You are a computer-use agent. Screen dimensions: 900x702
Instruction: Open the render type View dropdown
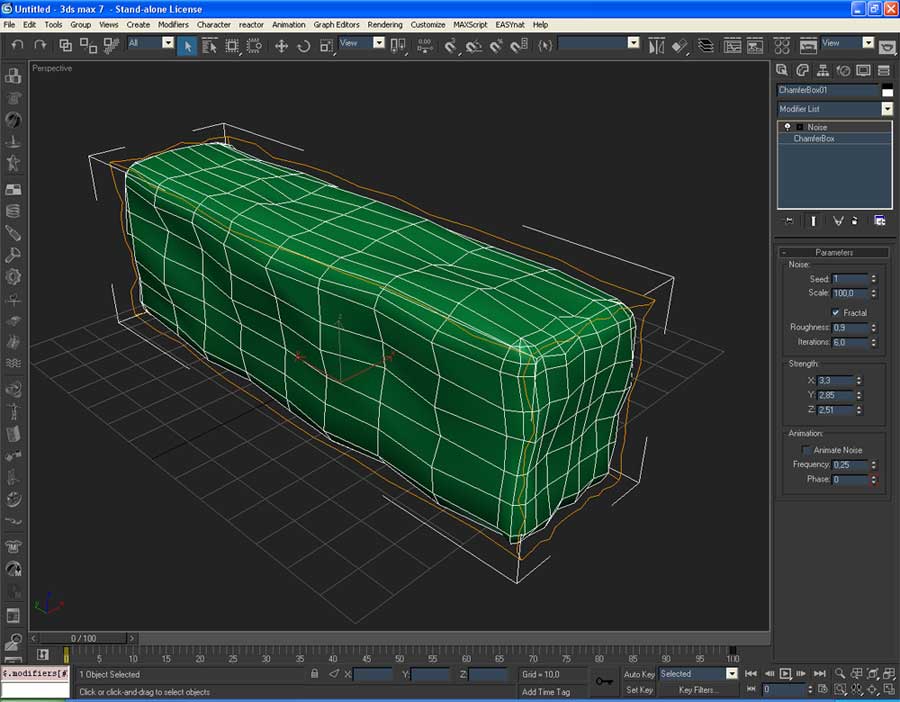tap(868, 42)
